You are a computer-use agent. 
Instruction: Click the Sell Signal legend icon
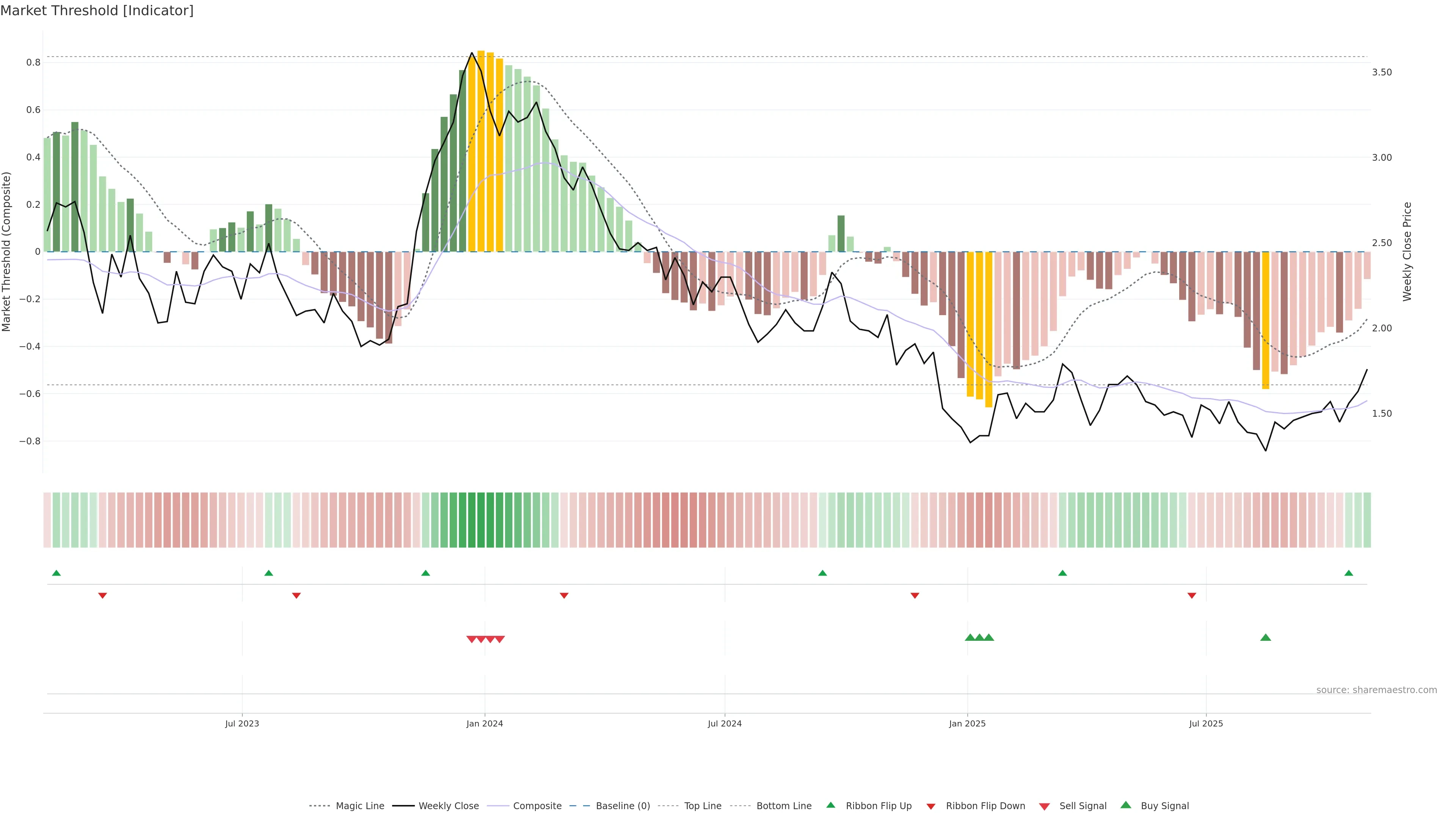pos(1045,806)
